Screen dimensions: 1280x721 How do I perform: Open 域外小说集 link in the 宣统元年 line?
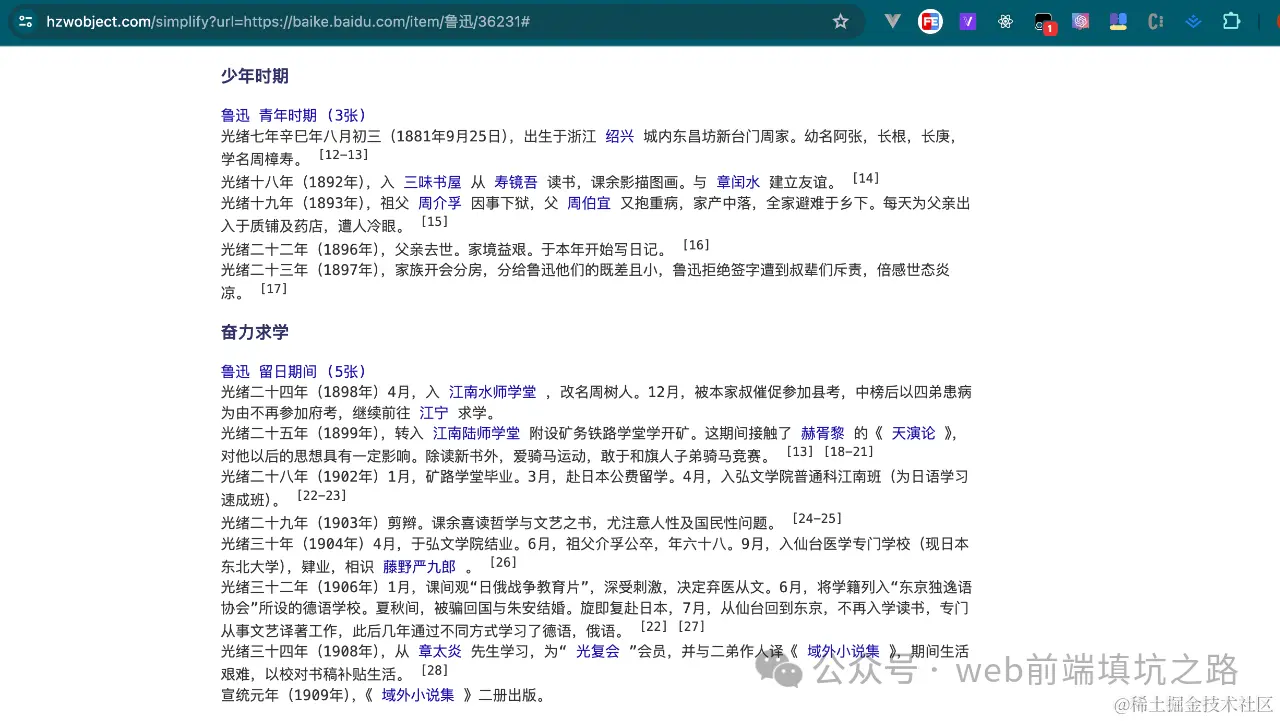[418, 694]
